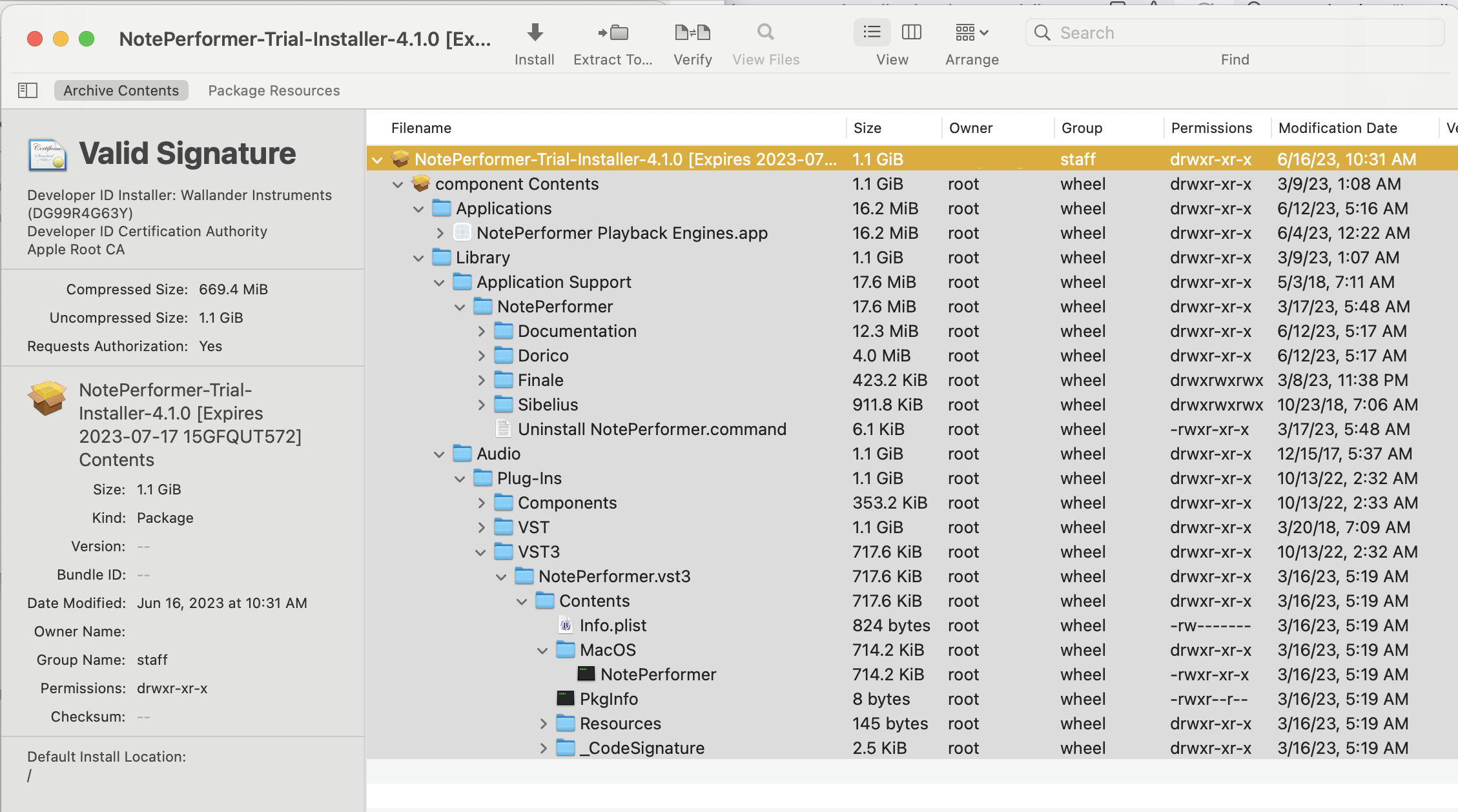
Task: Sort by Modification Date column
Action: (x=1338, y=128)
